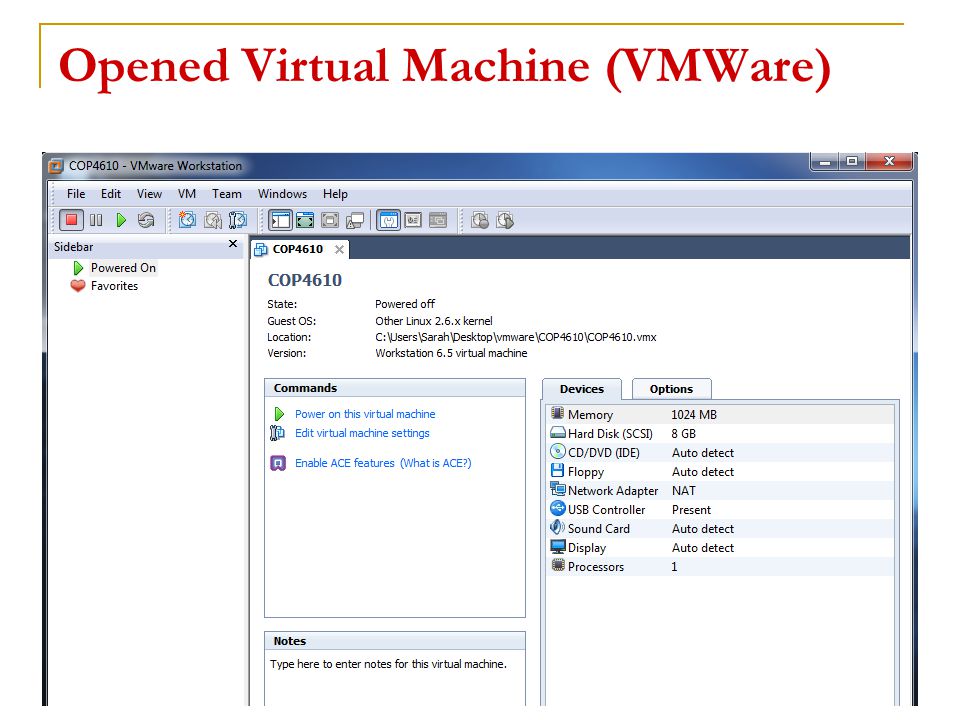
Task: Click Edit virtual machine settings link
Action: (362, 433)
